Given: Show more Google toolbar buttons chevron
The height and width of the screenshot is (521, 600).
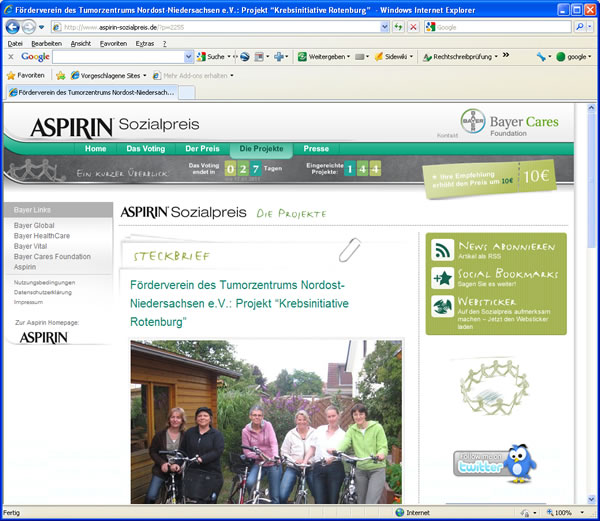Looking at the screenshot, I should tap(506, 55).
